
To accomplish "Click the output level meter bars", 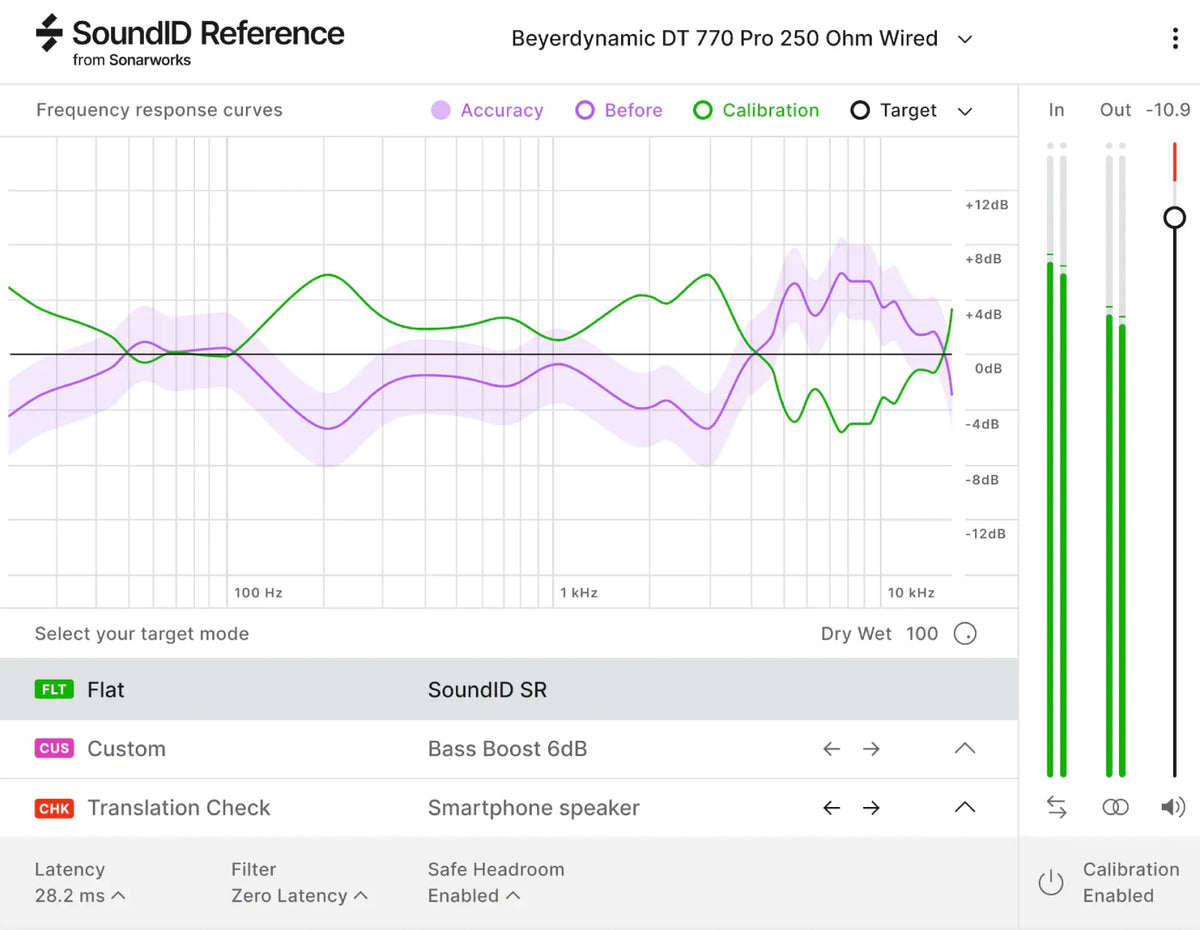I will [1115, 460].
